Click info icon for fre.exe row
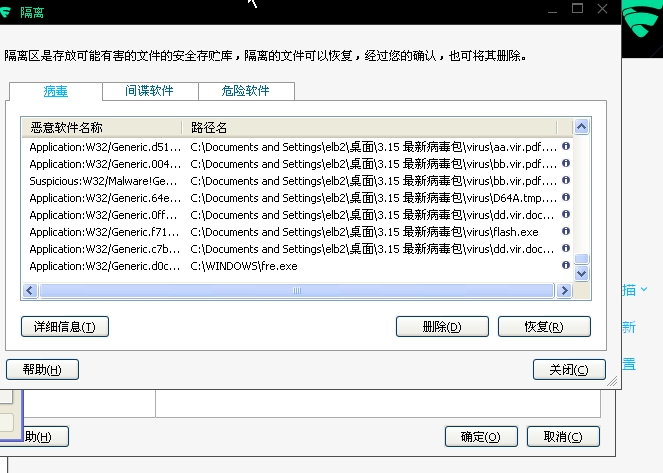 click(566, 266)
